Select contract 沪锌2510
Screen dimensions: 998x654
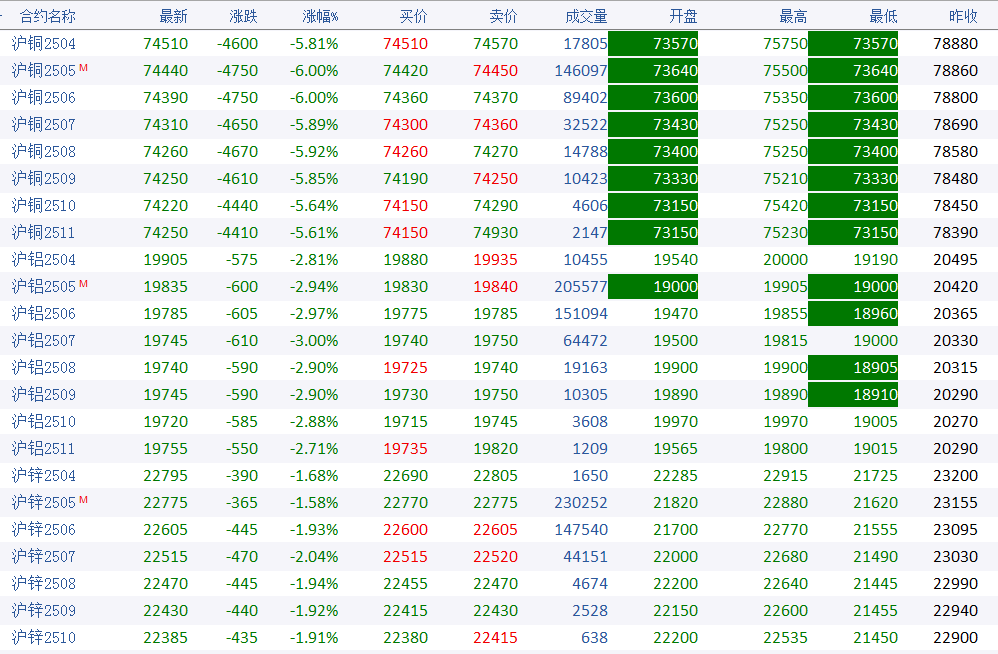pos(43,637)
